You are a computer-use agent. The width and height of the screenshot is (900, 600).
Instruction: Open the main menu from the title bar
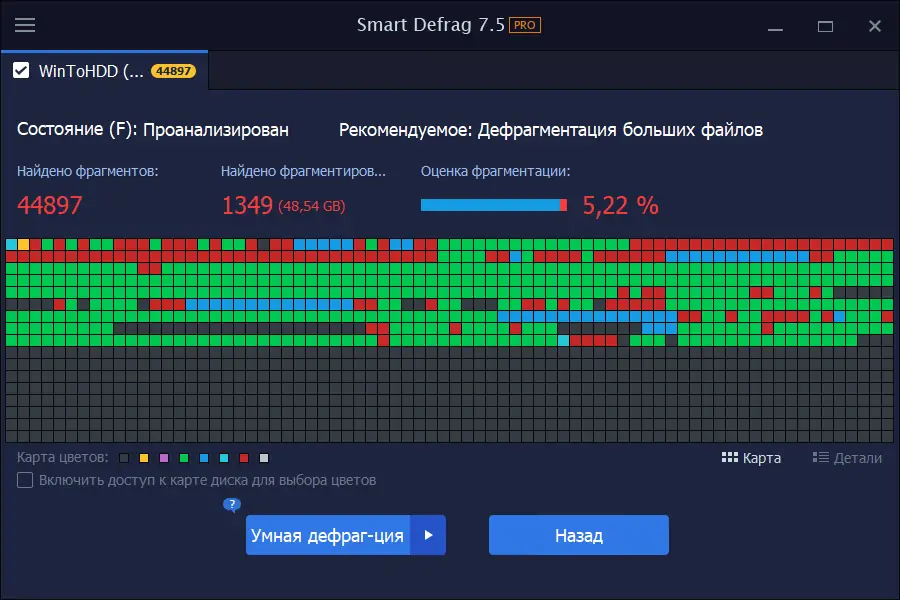25,25
